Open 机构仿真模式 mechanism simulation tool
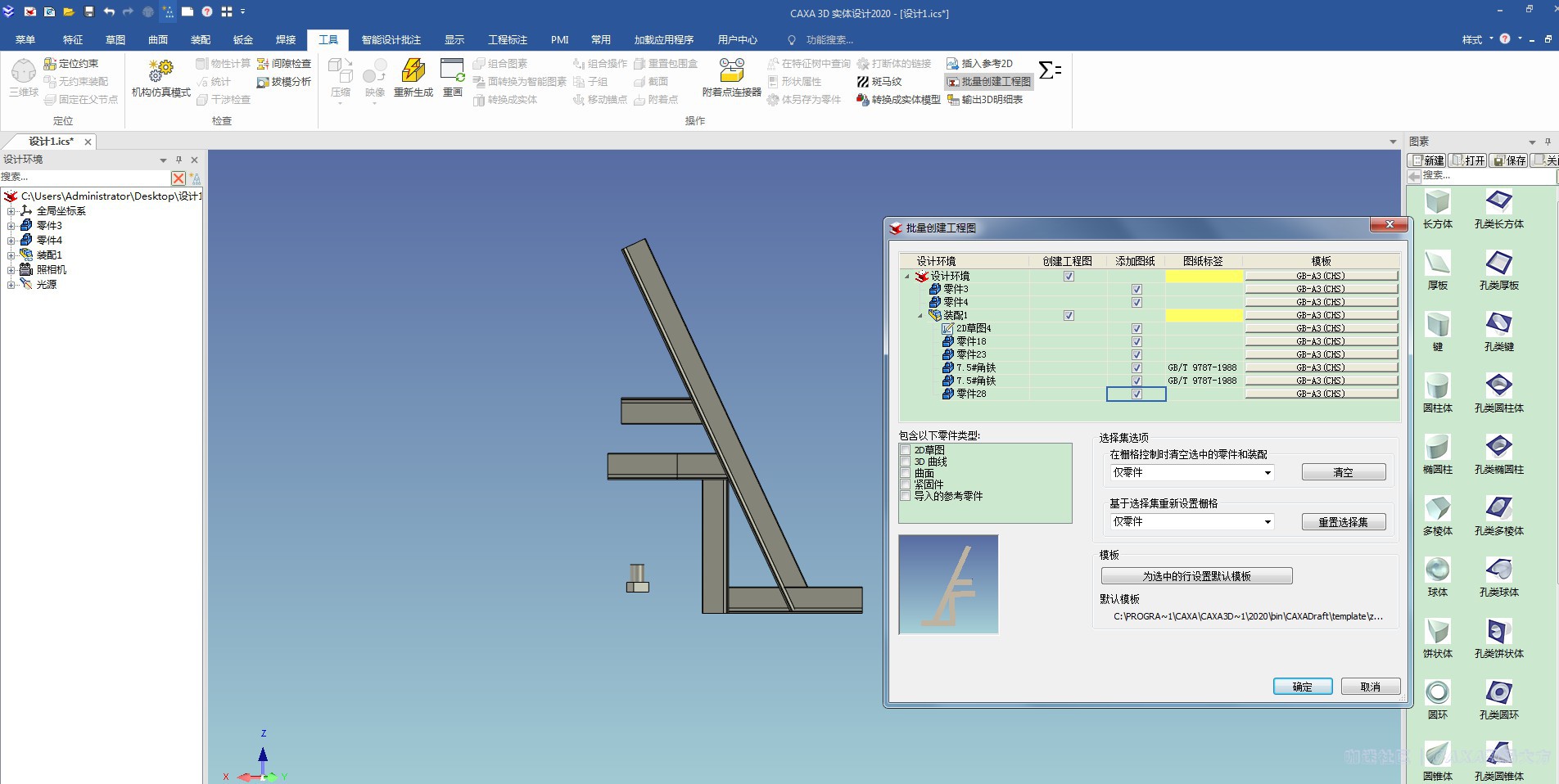The height and width of the screenshot is (784, 1559). click(x=160, y=72)
